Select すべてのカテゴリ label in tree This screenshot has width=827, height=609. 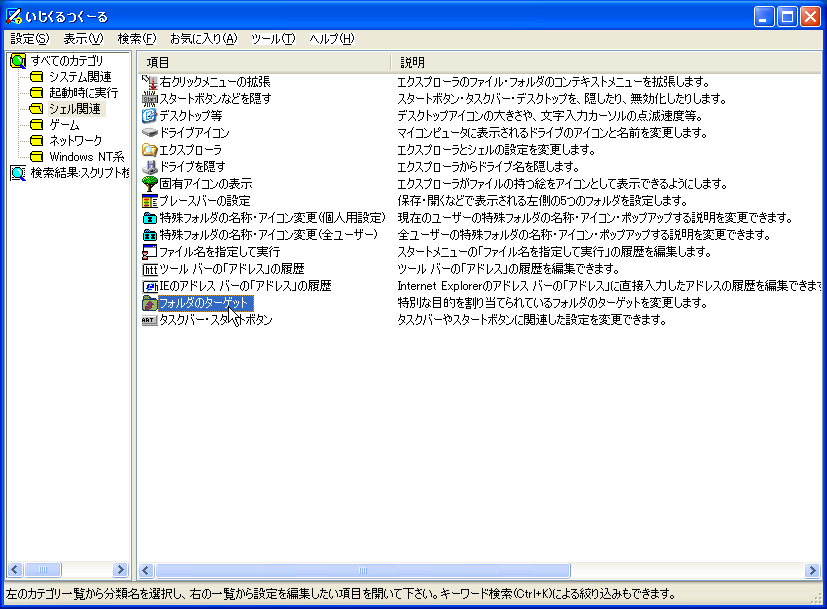67,61
